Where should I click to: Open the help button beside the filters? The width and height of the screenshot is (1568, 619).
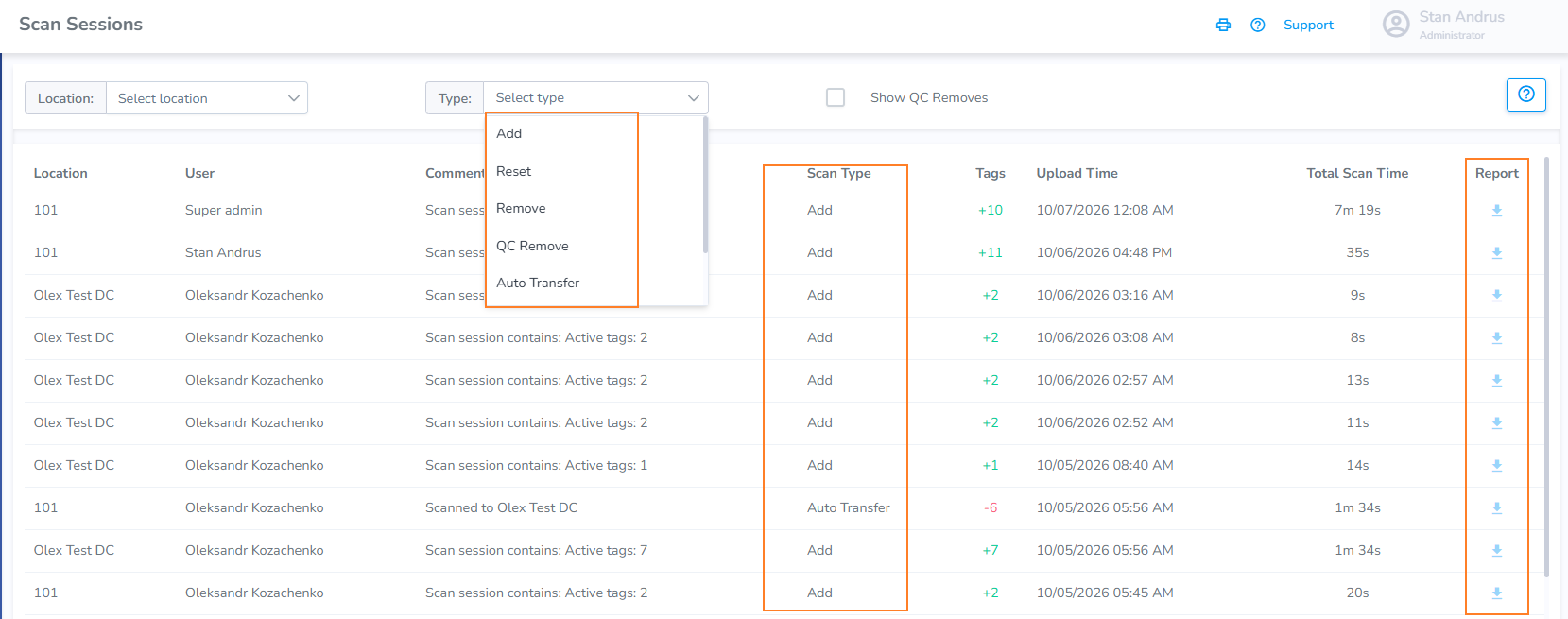click(x=1525, y=95)
